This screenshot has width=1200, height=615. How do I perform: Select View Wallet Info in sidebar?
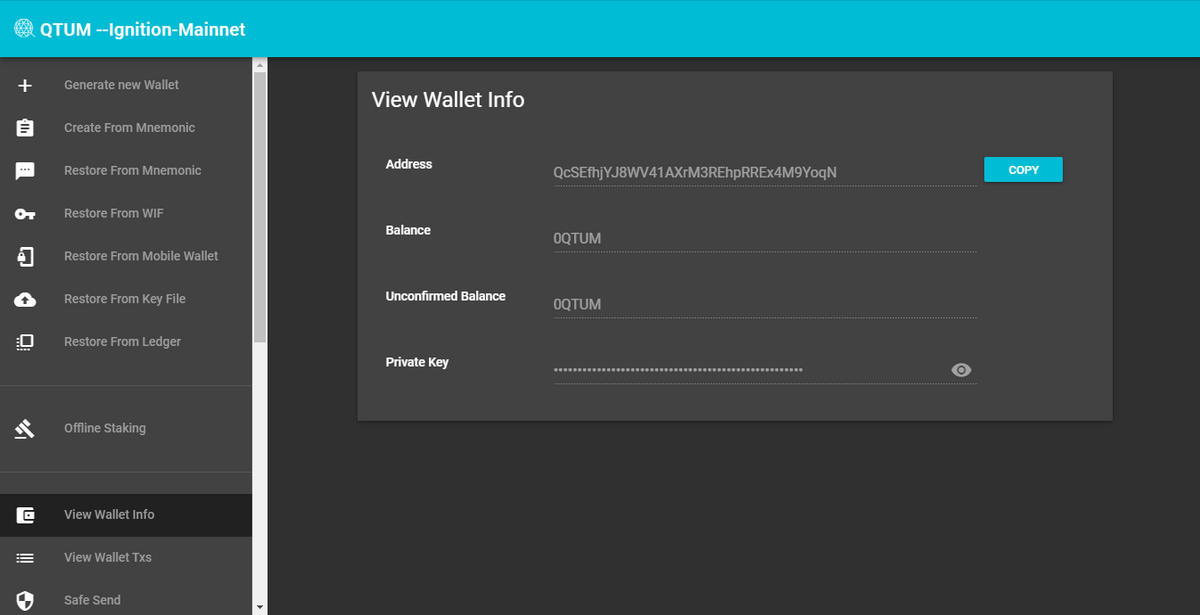click(x=126, y=515)
